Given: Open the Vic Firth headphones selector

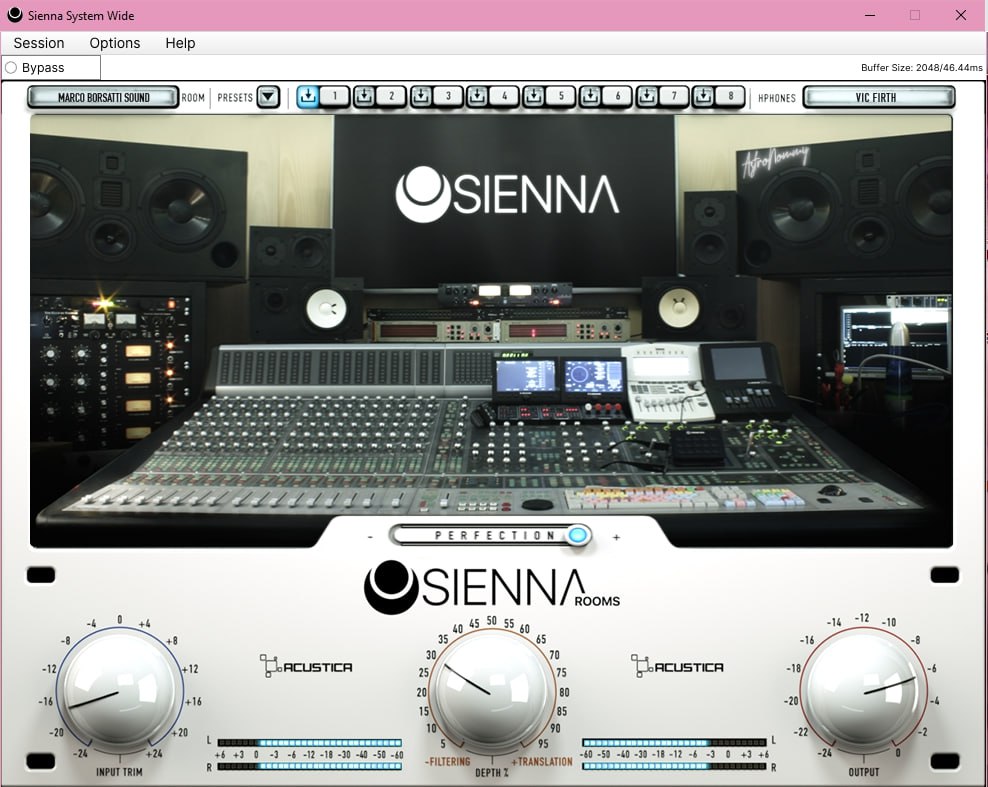Looking at the screenshot, I should (x=879, y=97).
